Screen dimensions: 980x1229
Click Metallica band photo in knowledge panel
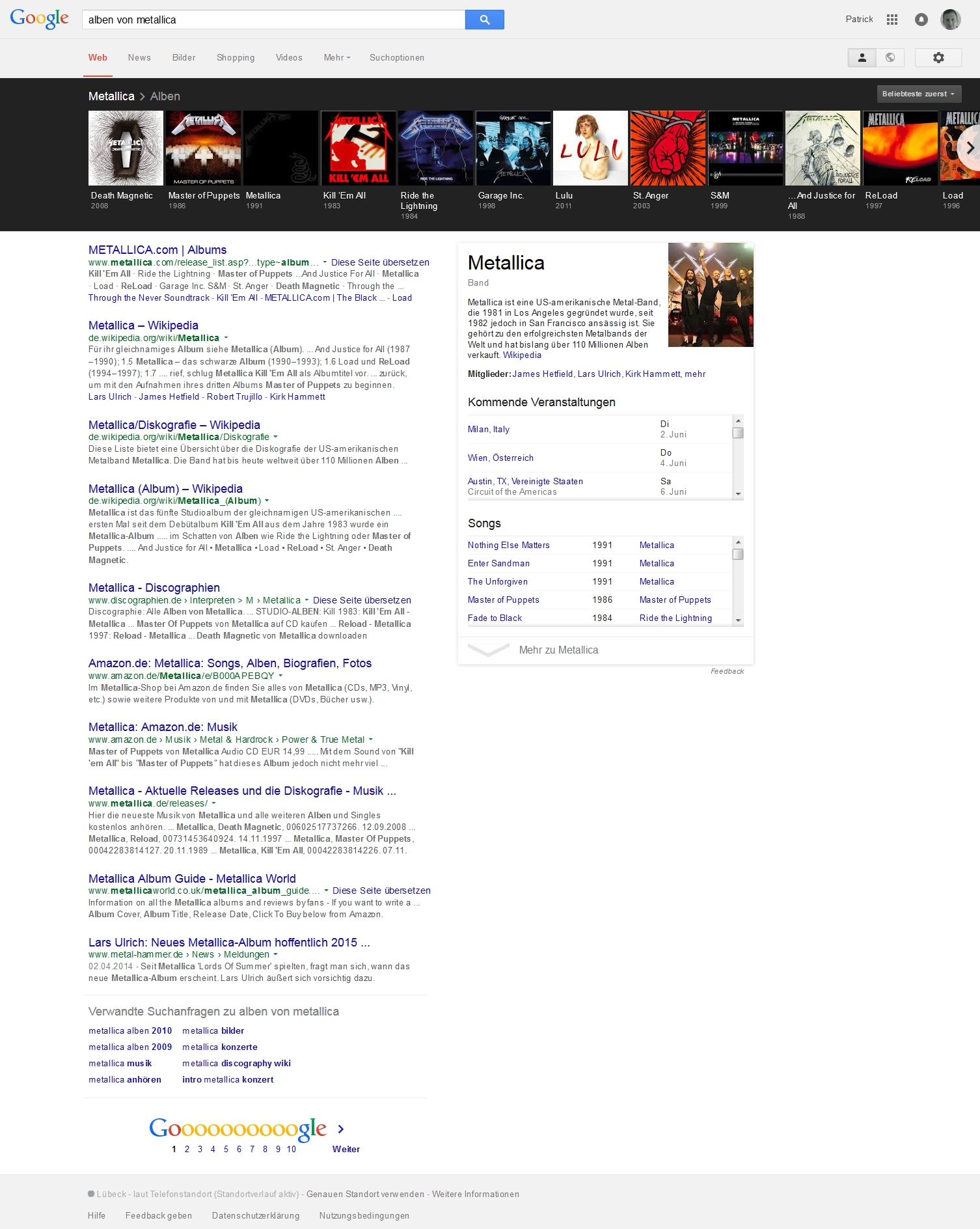(711, 295)
